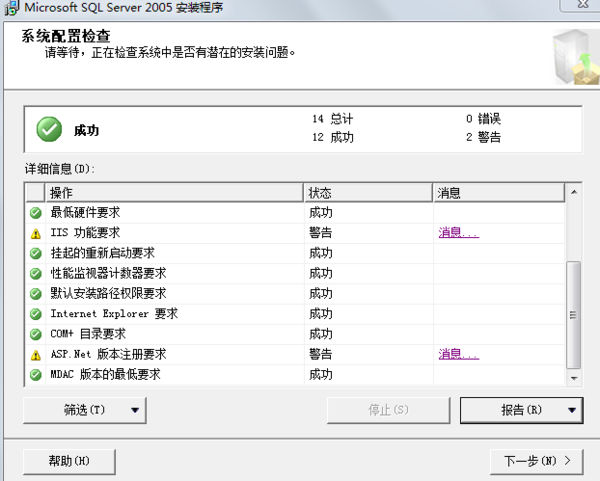Click the 12 成功 summary count
This screenshot has width=600, height=481.
(333, 137)
